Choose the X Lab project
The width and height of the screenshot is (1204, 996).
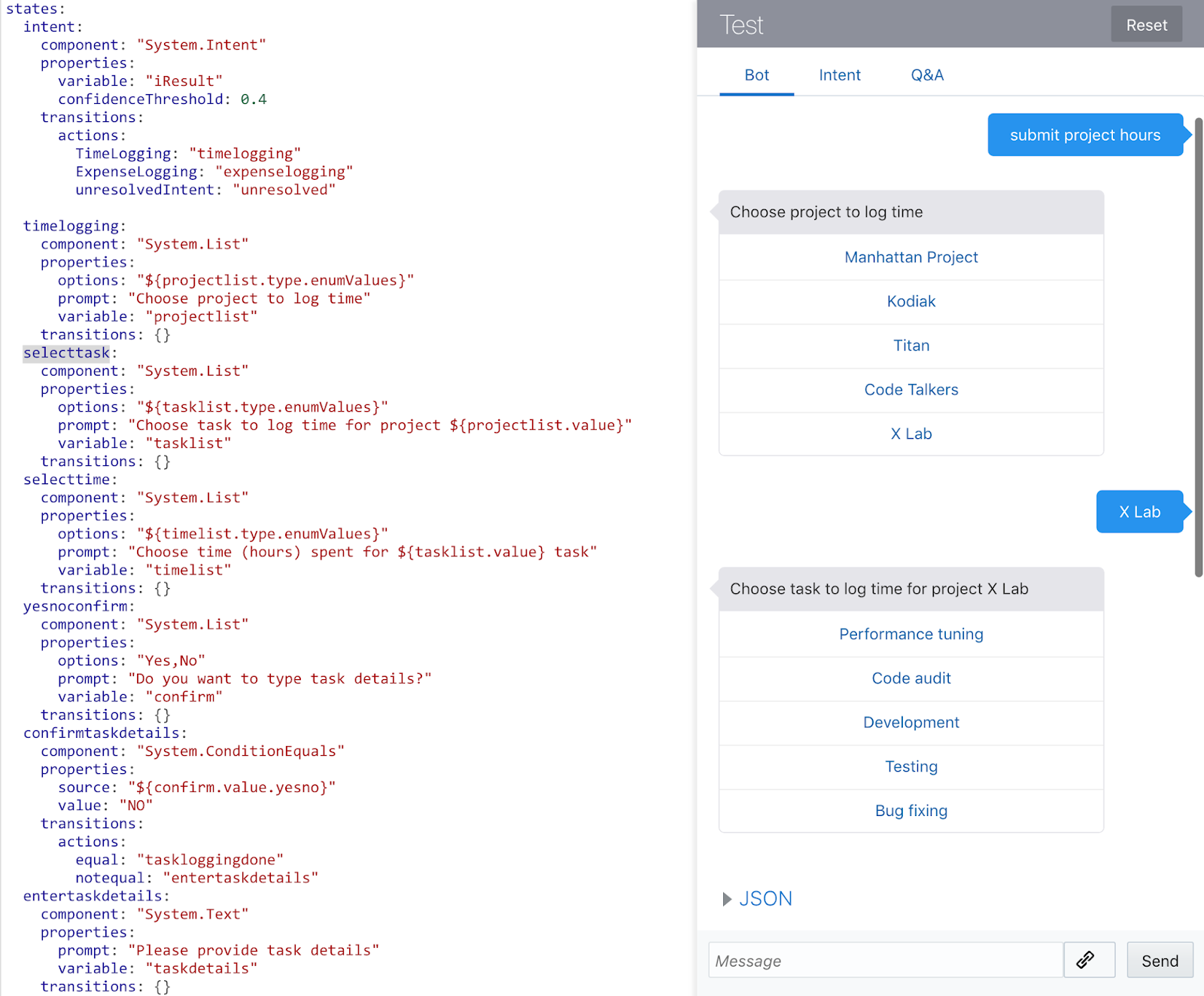pyautogui.click(x=911, y=434)
